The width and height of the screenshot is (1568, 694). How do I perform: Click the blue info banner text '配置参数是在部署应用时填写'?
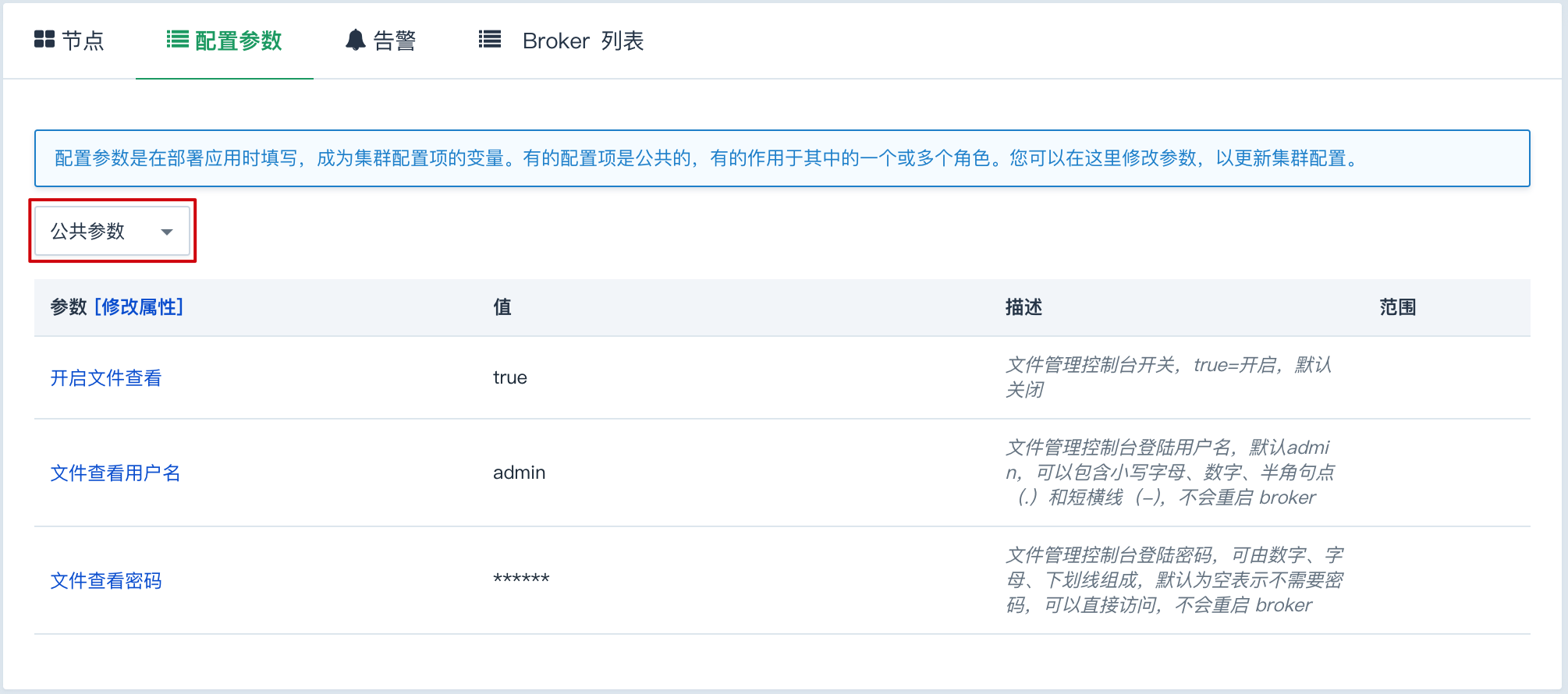pyautogui.click(x=176, y=158)
